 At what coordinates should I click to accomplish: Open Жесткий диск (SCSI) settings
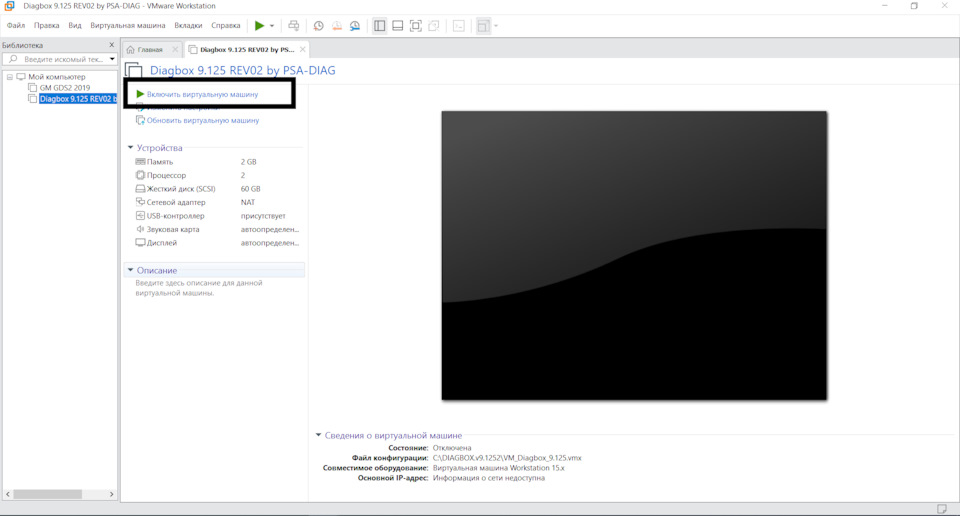181,189
